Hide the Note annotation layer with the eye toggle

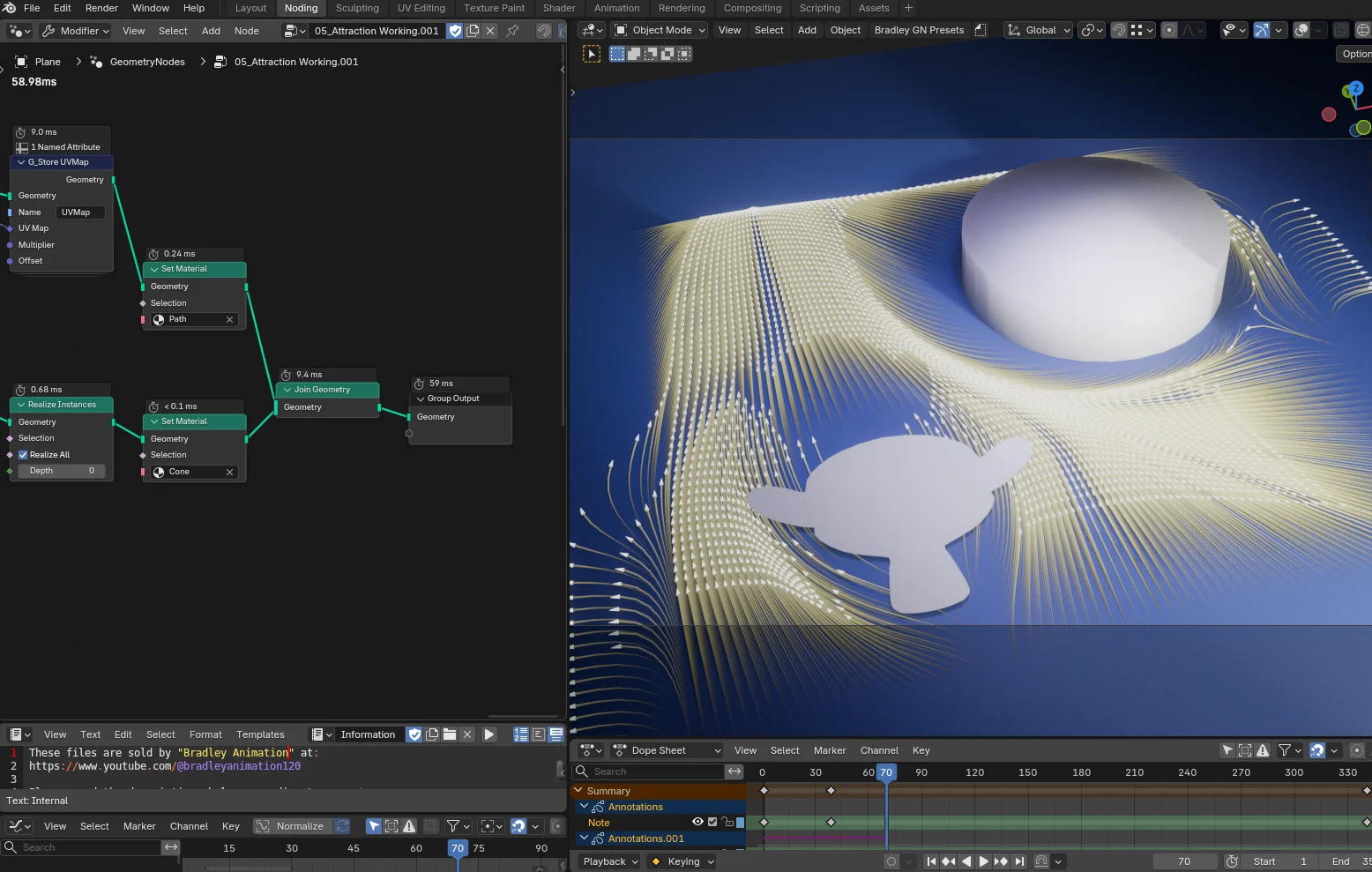pyautogui.click(x=697, y=822)
